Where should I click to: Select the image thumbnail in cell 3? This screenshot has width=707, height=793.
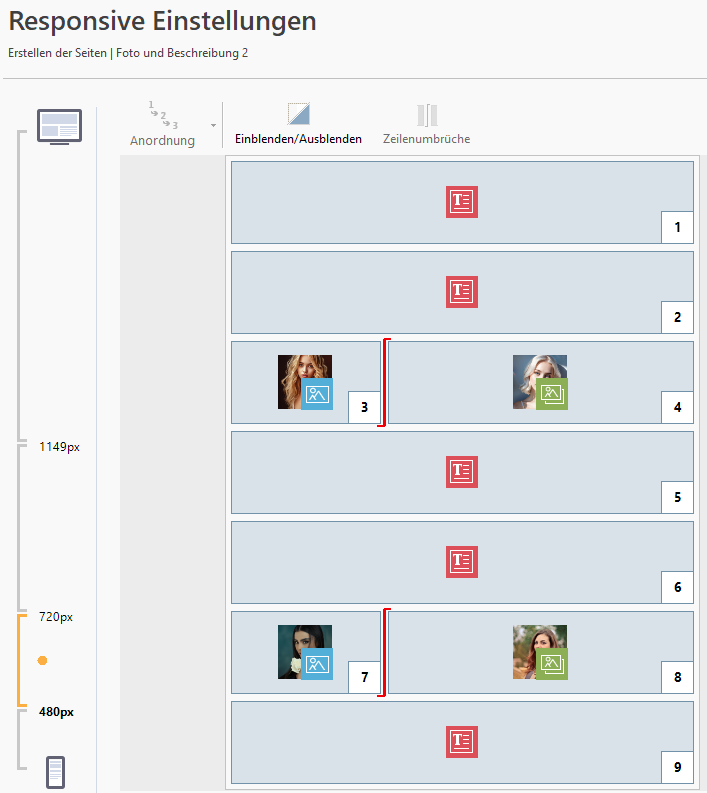click(x=305, y=382)
